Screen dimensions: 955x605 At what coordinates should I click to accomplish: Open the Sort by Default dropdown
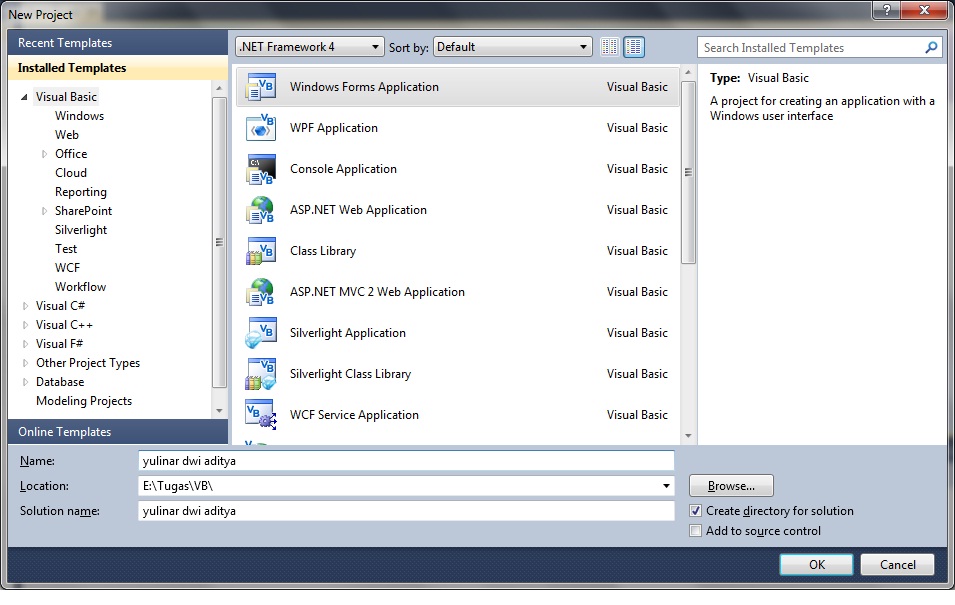click(x=512, y=47)
